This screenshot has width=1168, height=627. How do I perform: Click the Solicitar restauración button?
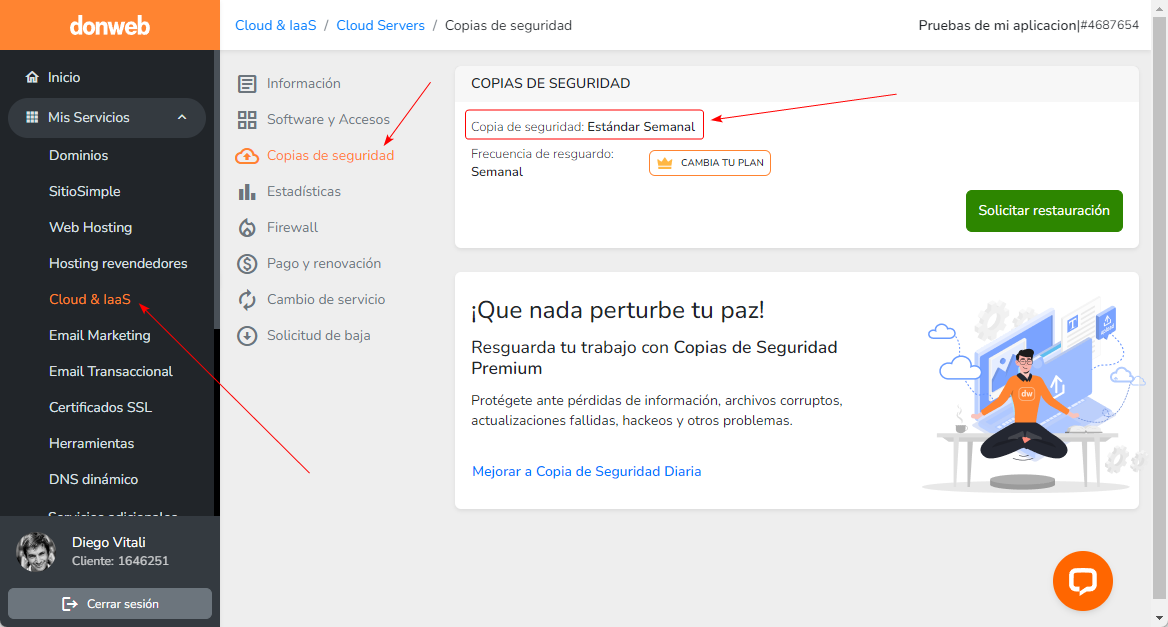click(x=1044, y=211)
